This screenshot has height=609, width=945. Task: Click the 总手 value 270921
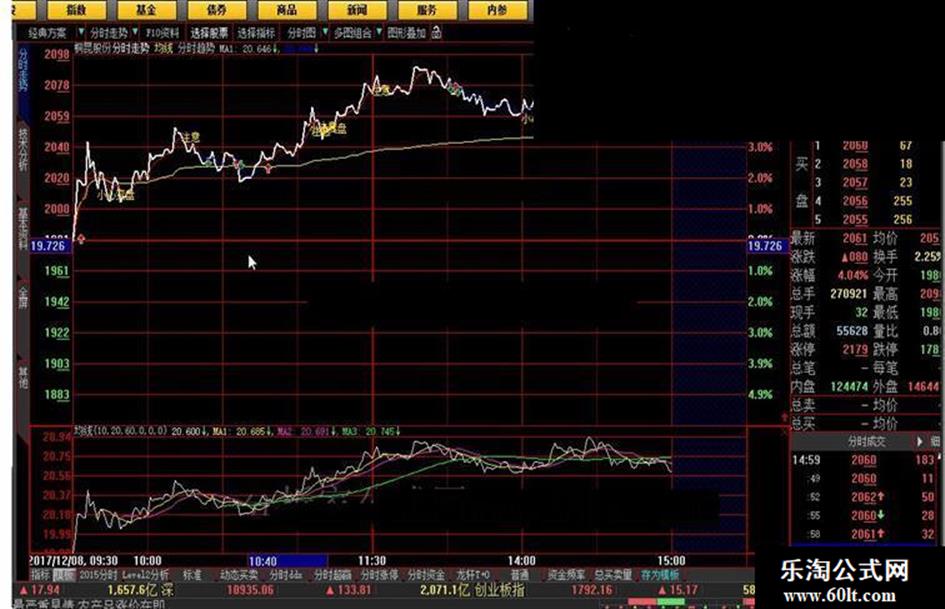849,294
